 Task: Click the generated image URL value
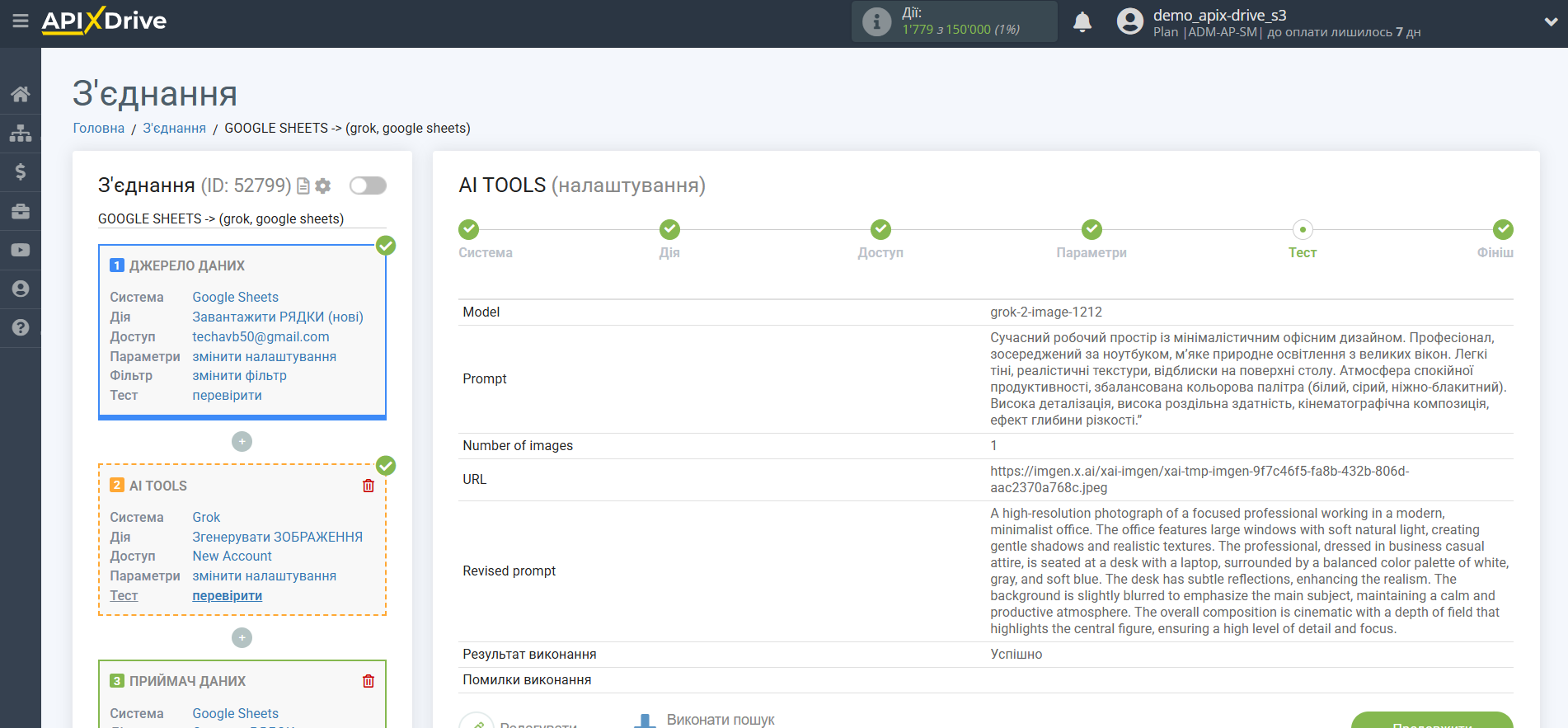click(1199, 479)
